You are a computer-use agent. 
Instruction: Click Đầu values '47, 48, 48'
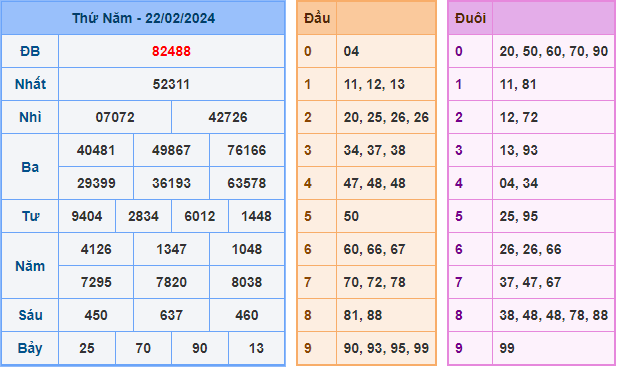[374, 183]
